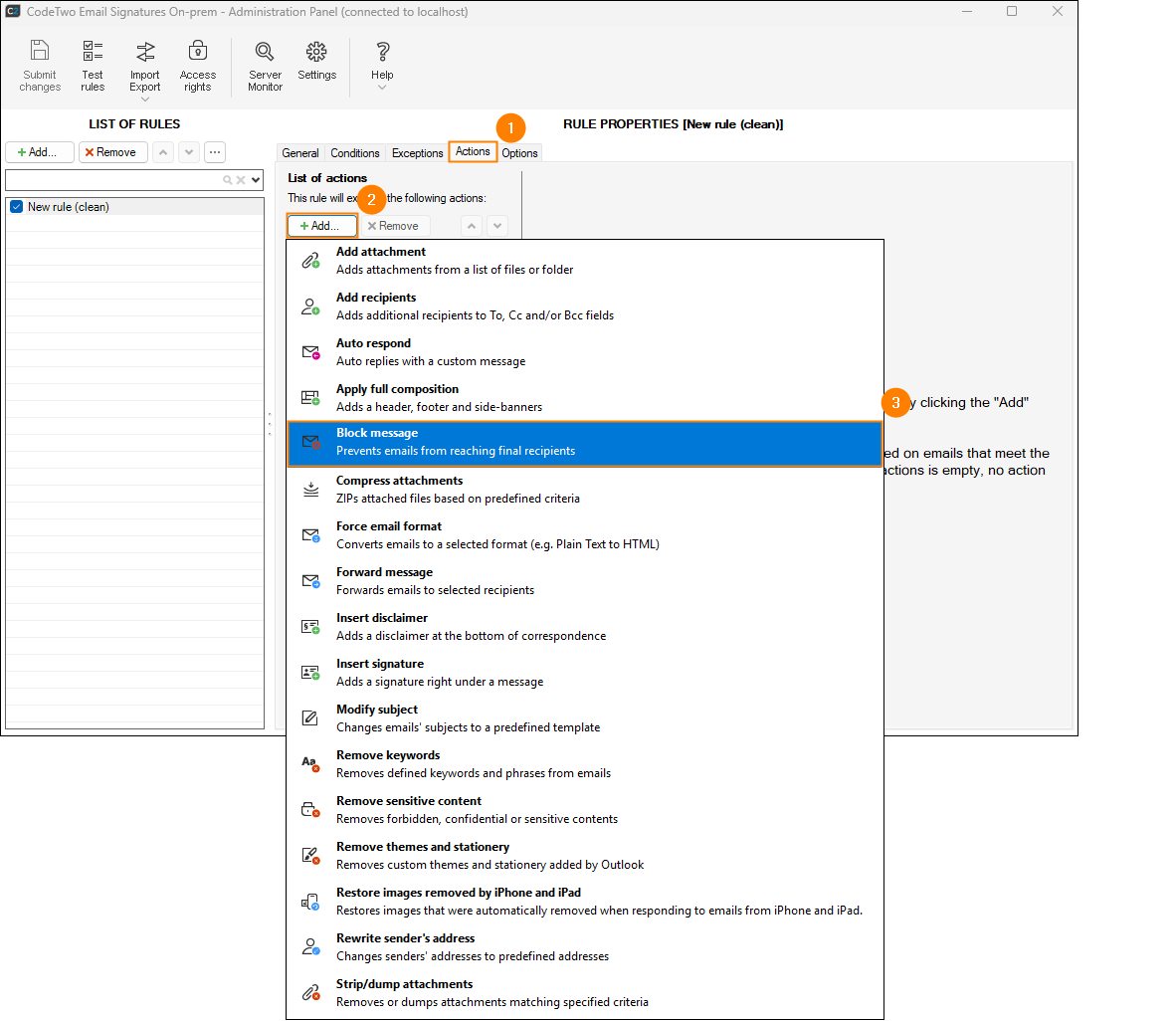Open the Settings panel
The width and height of the screenshot is (1176, 1021).
[316, 64]
